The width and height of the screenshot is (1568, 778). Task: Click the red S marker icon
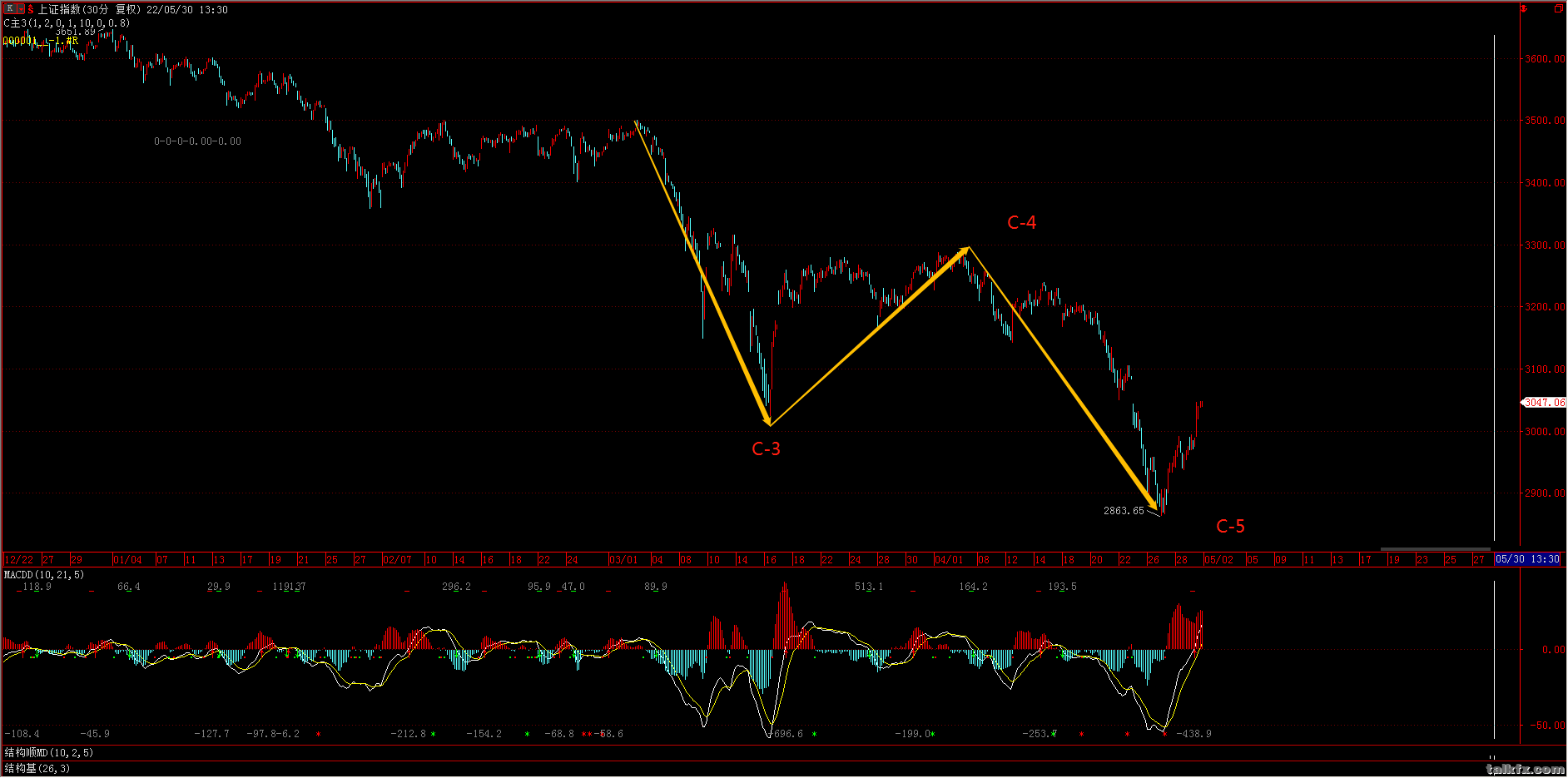click(x=31, y=9)
